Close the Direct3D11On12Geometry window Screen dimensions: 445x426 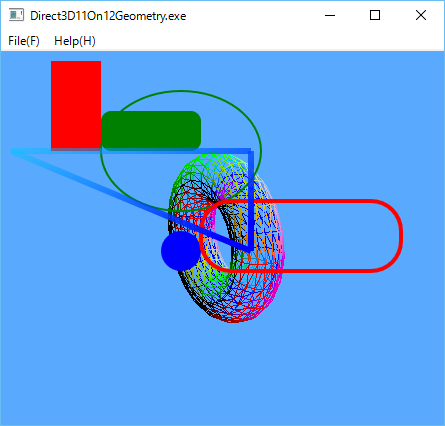pos(421,15)
